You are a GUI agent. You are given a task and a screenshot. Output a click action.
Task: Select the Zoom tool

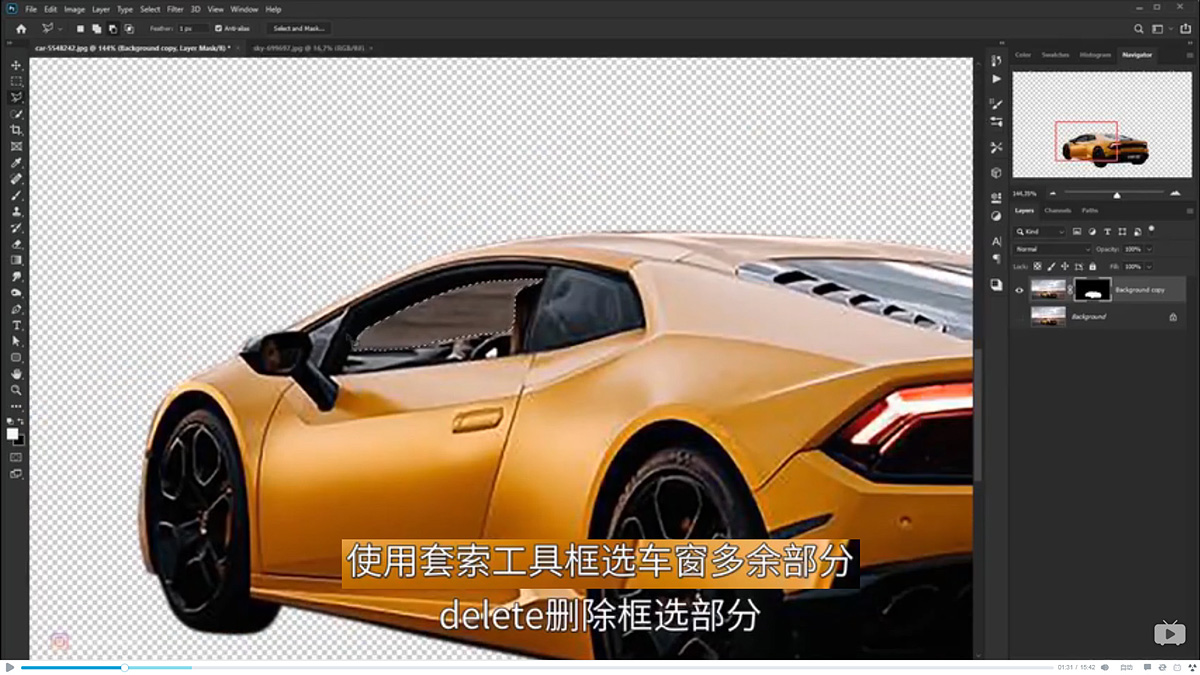coord(15,389)
